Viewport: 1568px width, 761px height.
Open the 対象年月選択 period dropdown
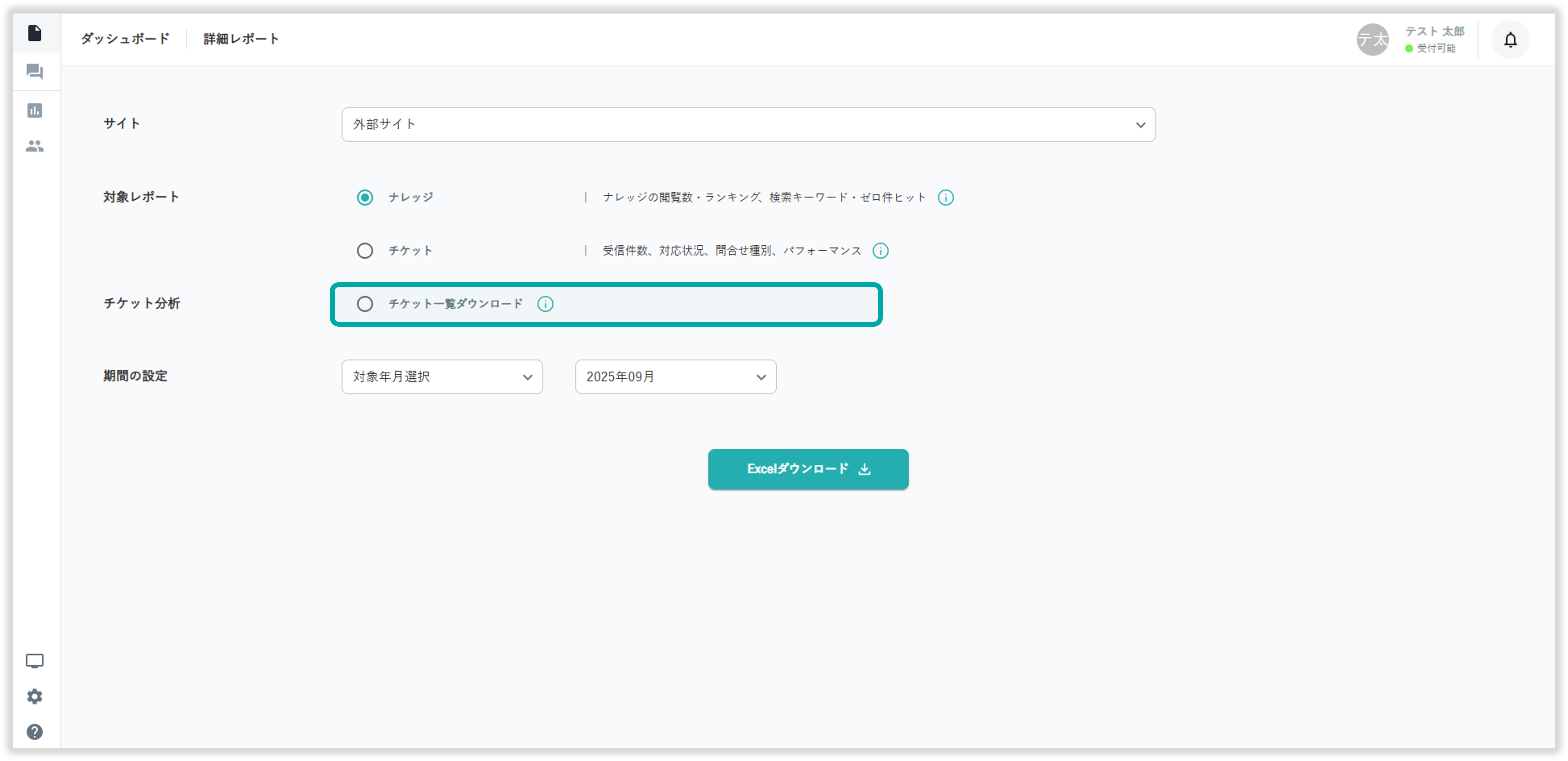[x=442, y=377]
